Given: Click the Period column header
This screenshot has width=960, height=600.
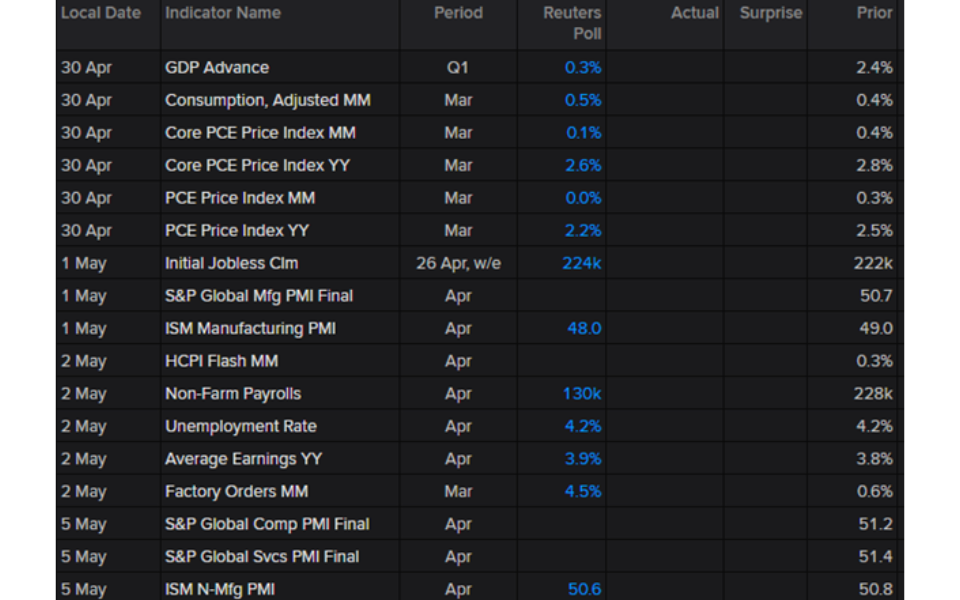Looking at the screenshot, I should pos(458,13).
